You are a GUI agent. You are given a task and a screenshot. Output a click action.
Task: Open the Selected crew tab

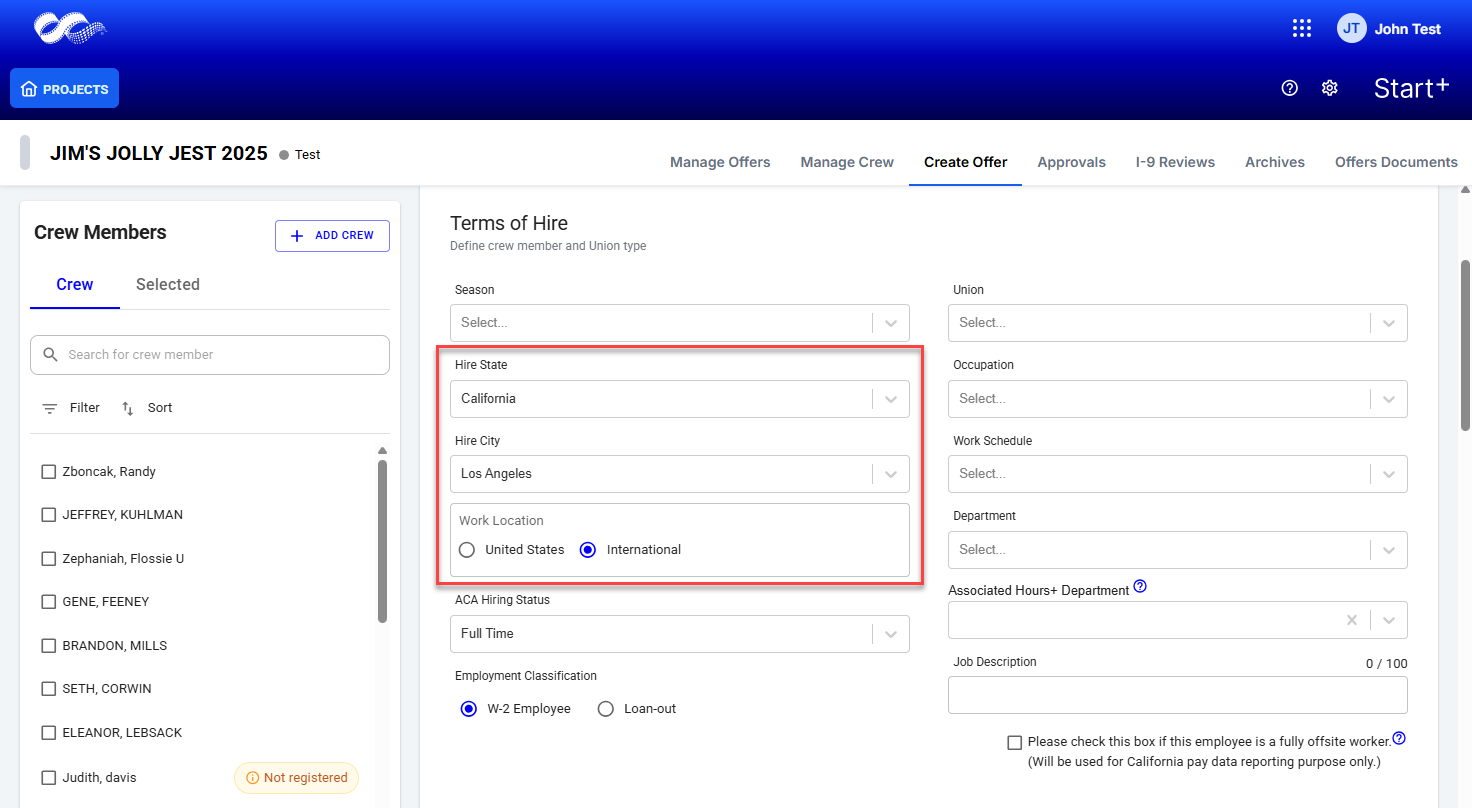click(x=167, y=285)
